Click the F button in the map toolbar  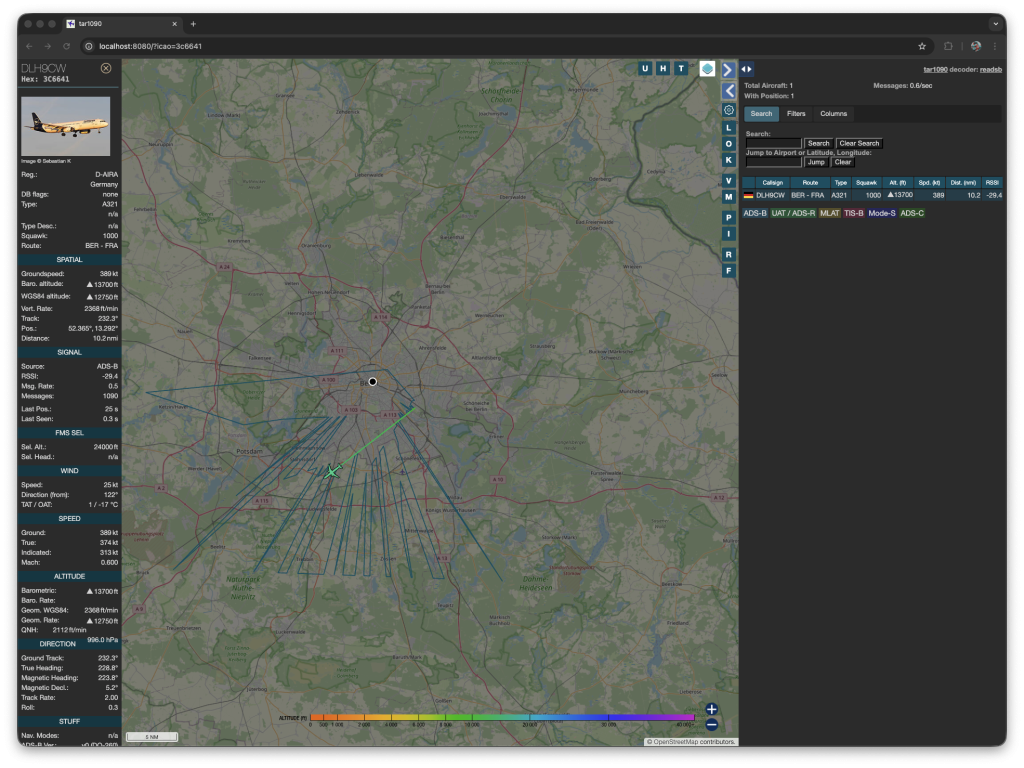pos(728,269)
